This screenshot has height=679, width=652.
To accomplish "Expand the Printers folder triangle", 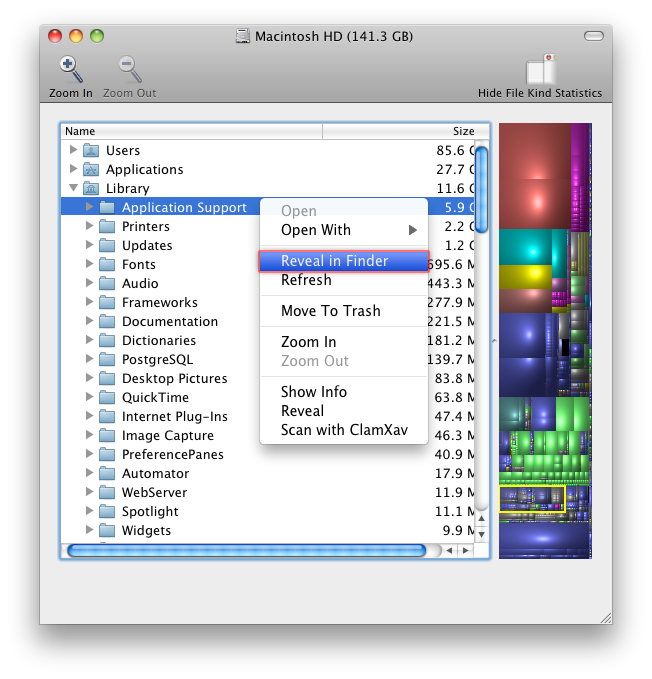I will click(x=89, y=226).
